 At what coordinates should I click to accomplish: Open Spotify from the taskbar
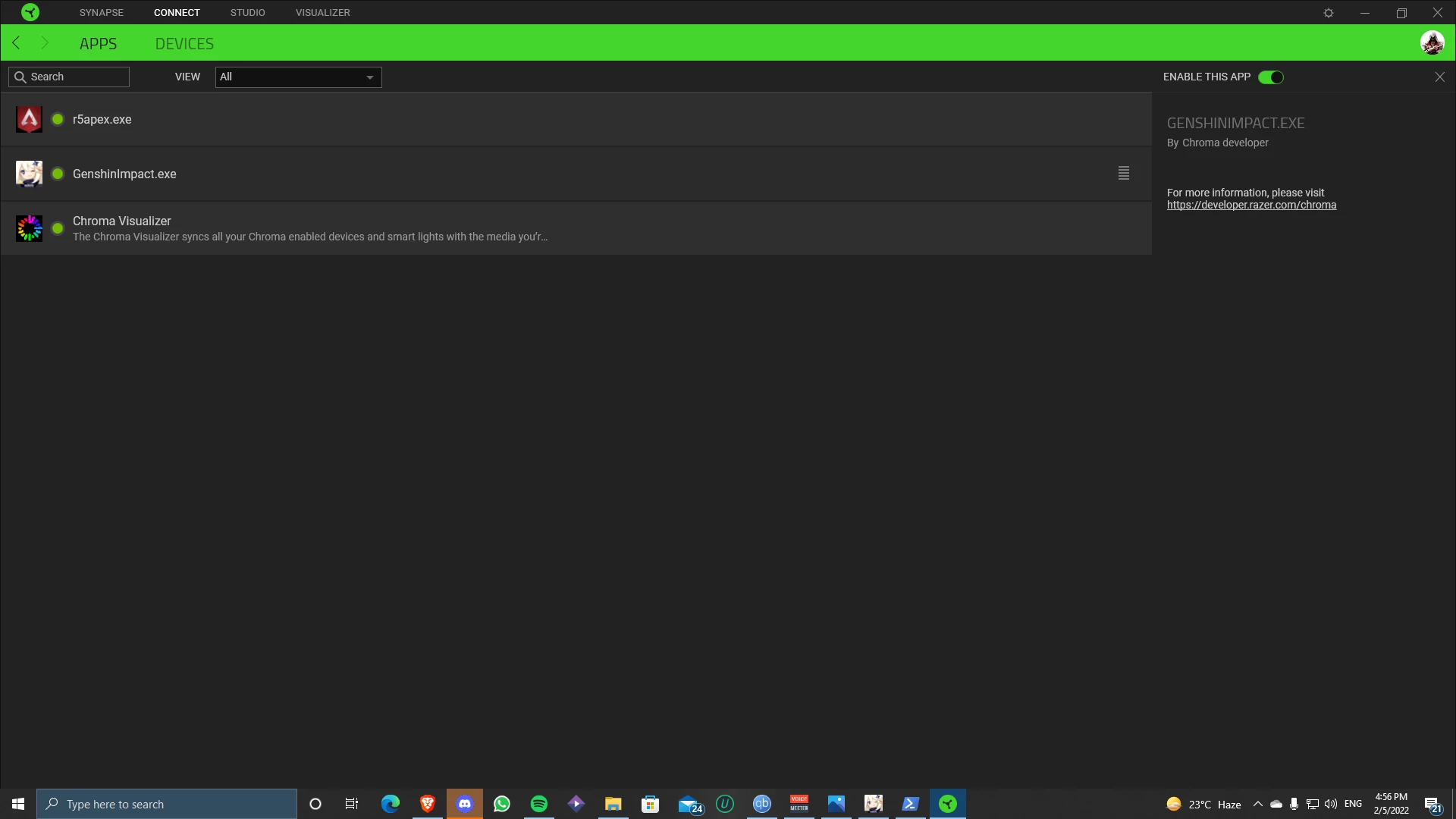click(539, 804)
